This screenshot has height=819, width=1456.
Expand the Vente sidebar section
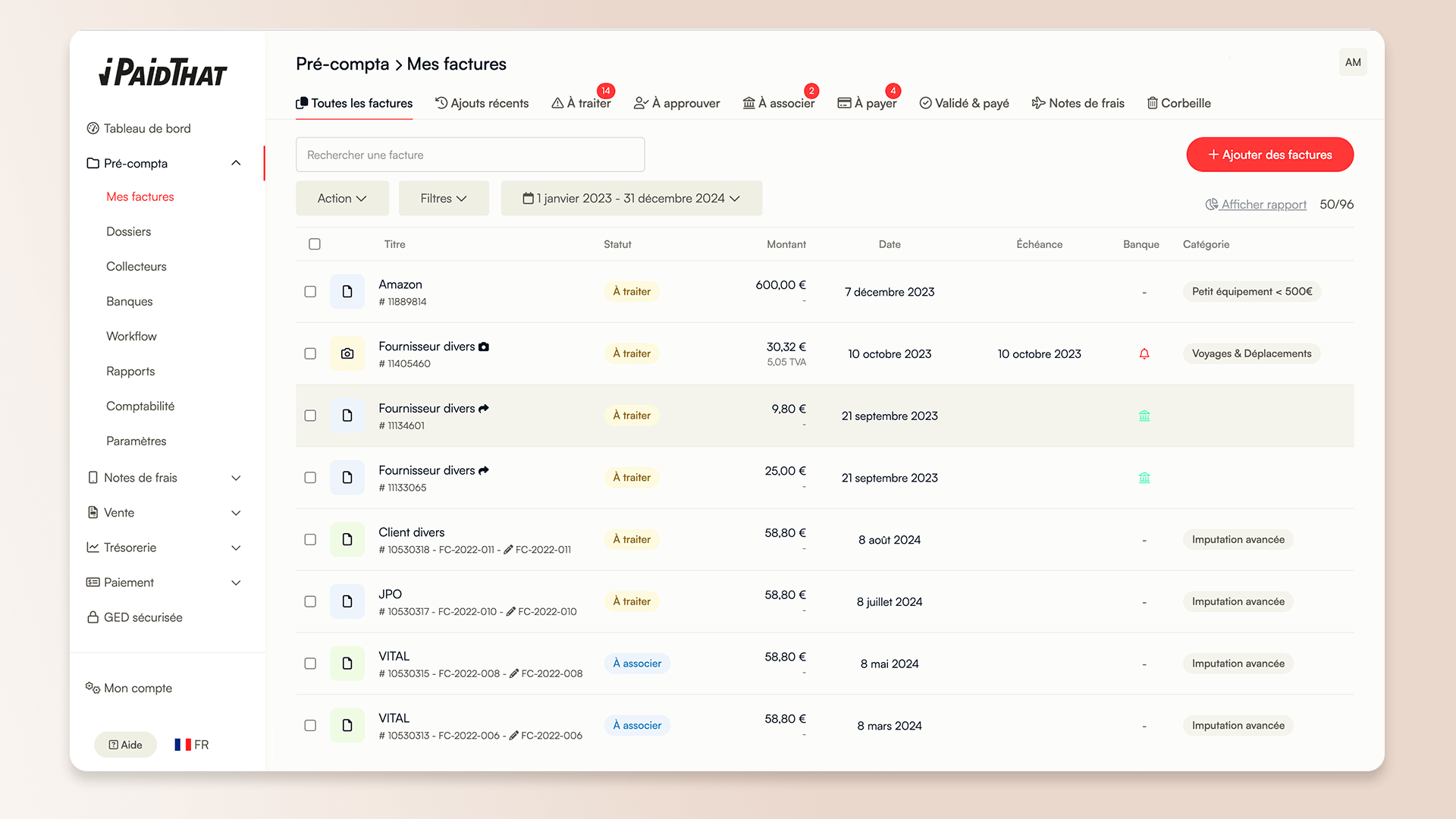(x=236, y=513)
